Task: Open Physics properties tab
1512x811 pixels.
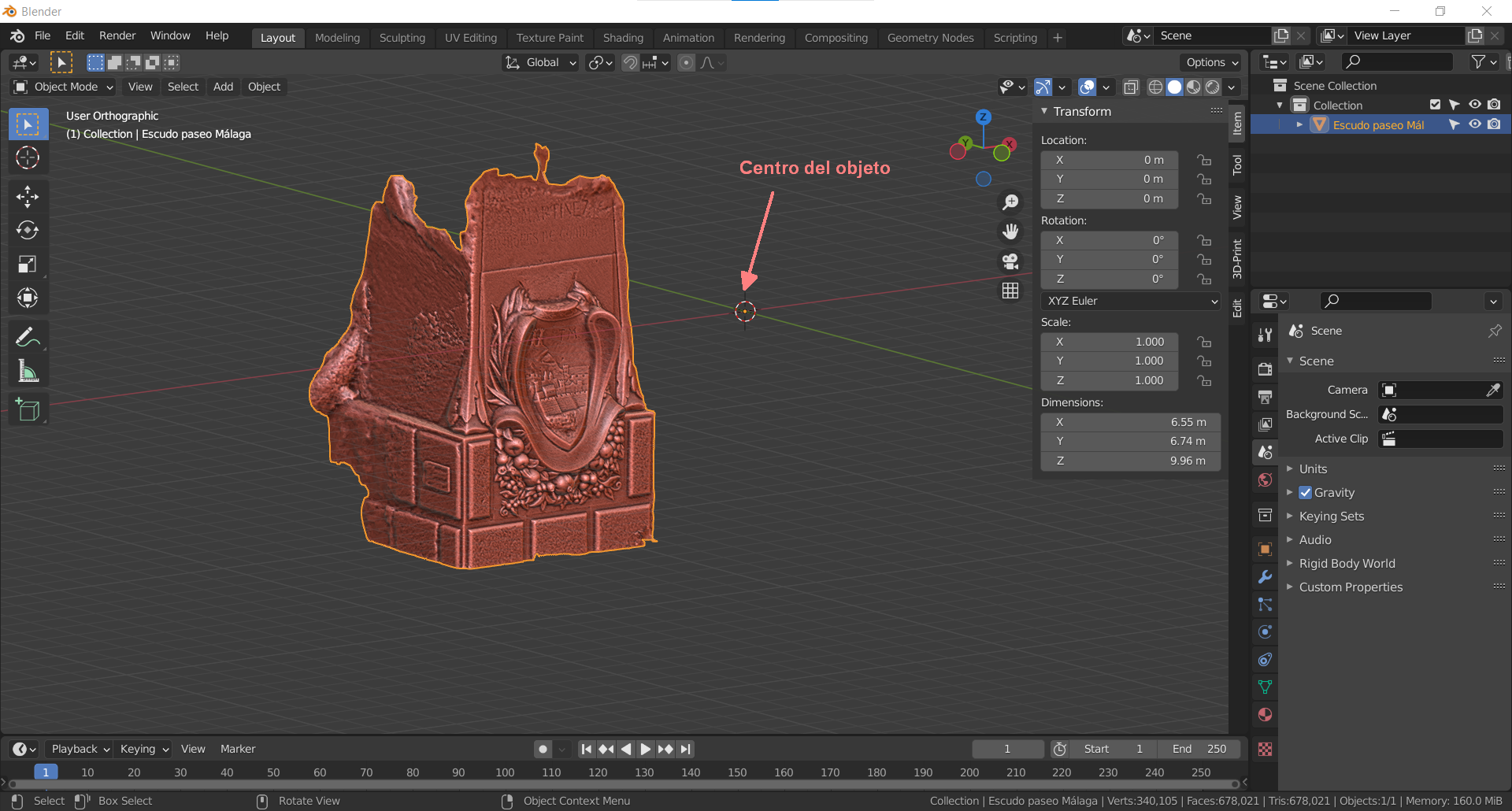Action: pyautogui.click(x=1266, y=631)
